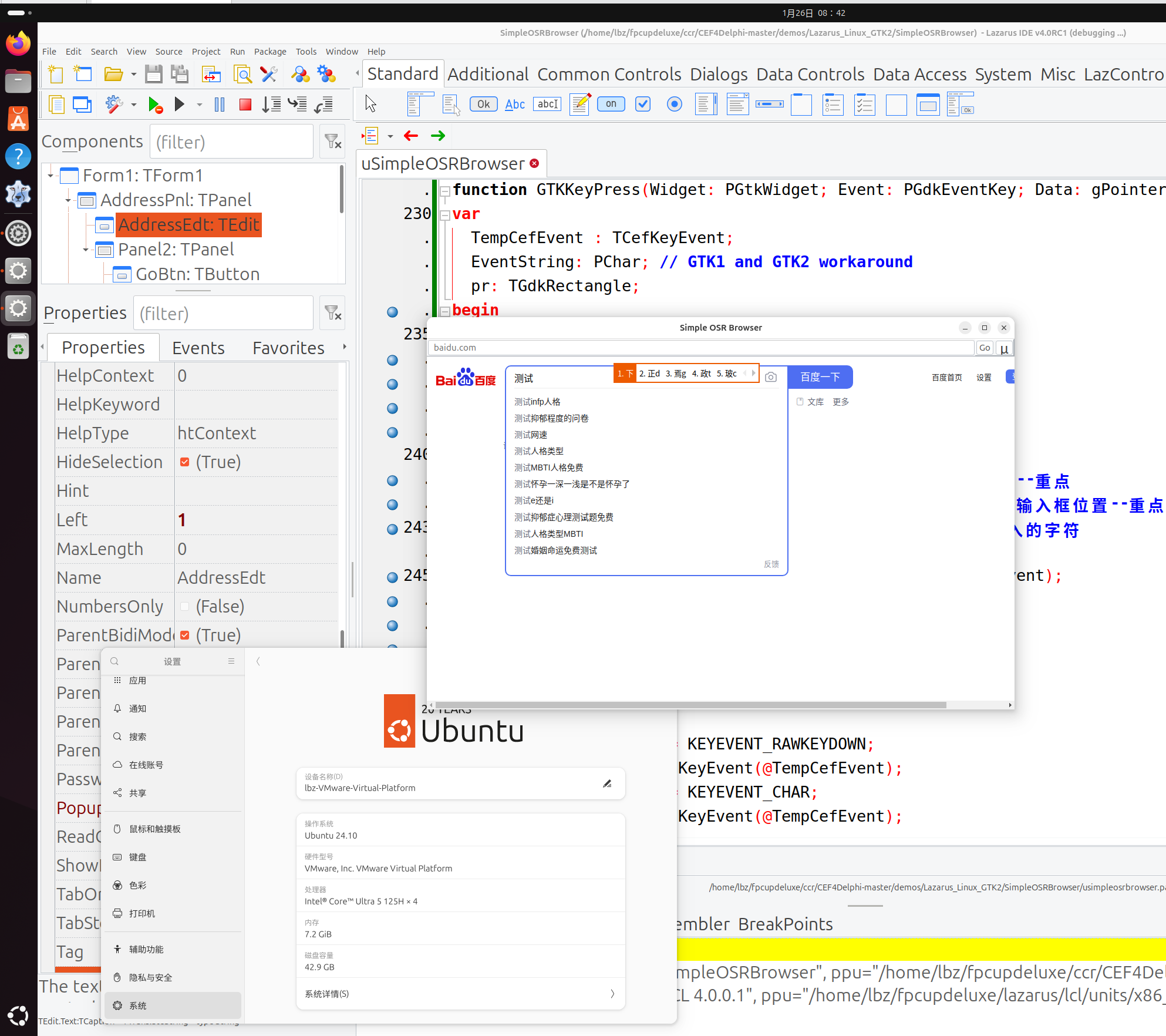Switch to the Events tab
1166x1036 pixels.
tap(198, 348)
